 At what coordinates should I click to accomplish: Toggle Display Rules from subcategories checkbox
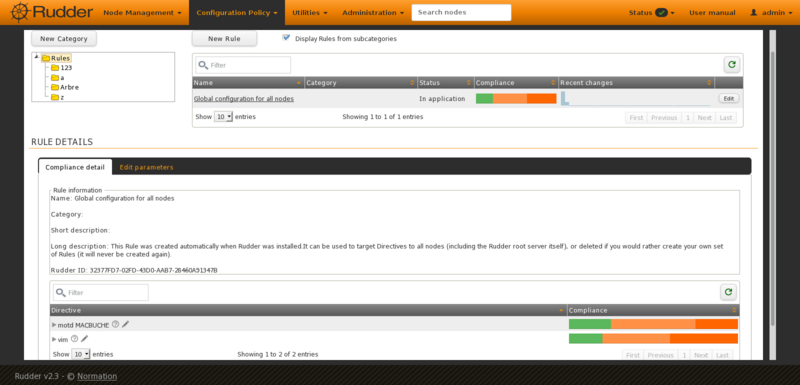[x=286, y=38]
